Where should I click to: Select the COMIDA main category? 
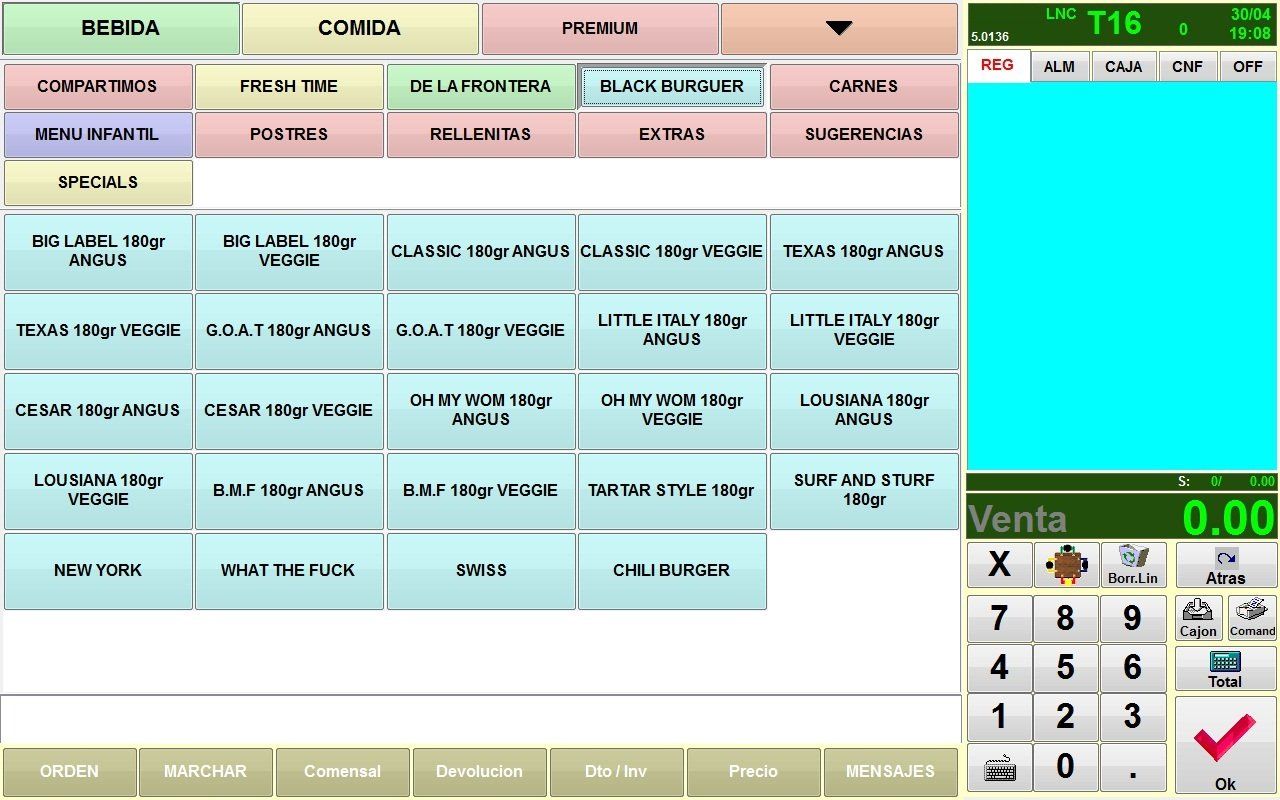[360, 29]
